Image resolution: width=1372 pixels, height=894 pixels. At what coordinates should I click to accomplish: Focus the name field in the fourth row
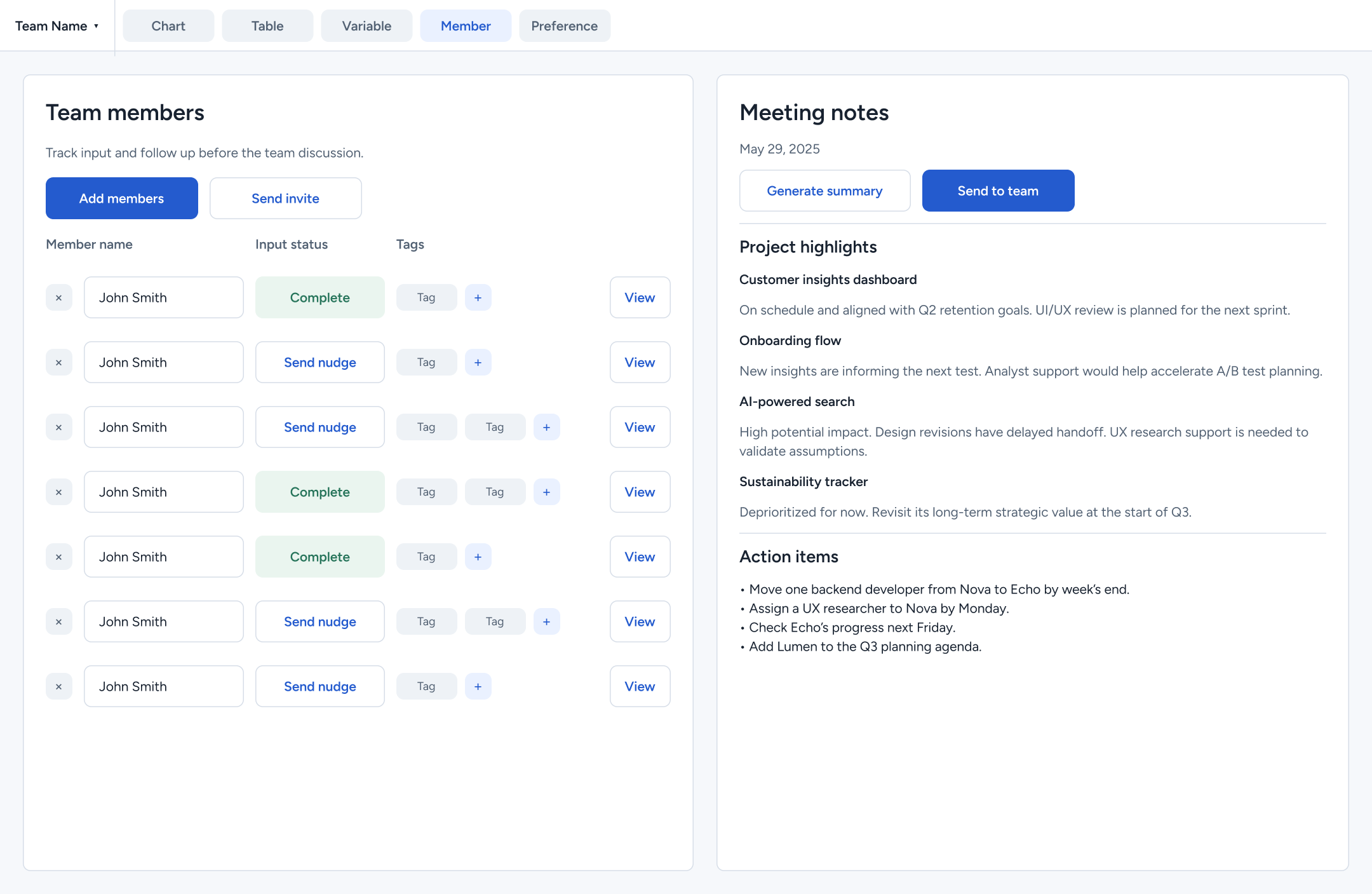pyautogui.click(x=164, y=492)
